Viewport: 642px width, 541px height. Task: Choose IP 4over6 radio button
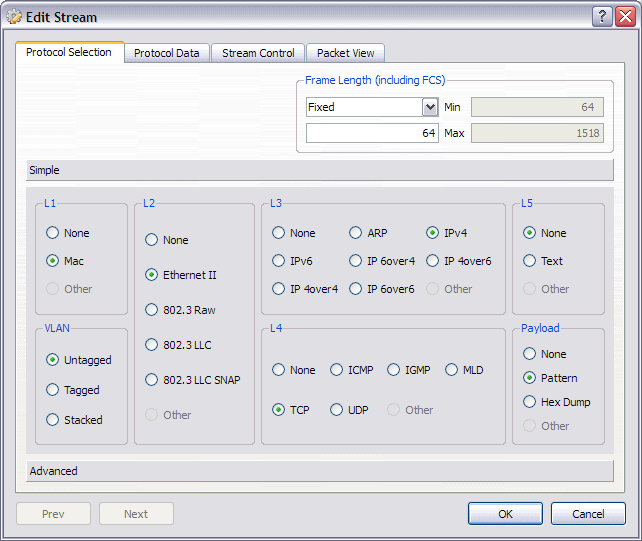tap(432, 260)
